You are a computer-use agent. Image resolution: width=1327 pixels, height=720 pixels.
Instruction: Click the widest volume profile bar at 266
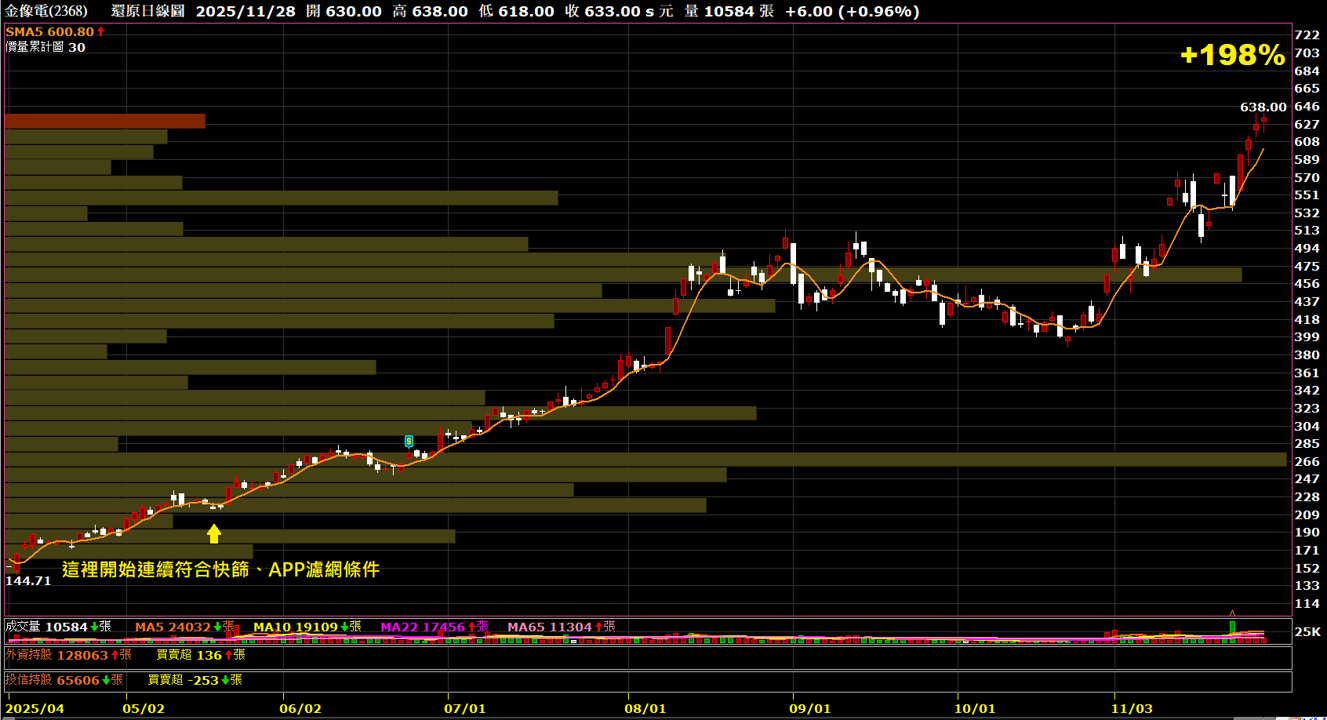point(646,459)
